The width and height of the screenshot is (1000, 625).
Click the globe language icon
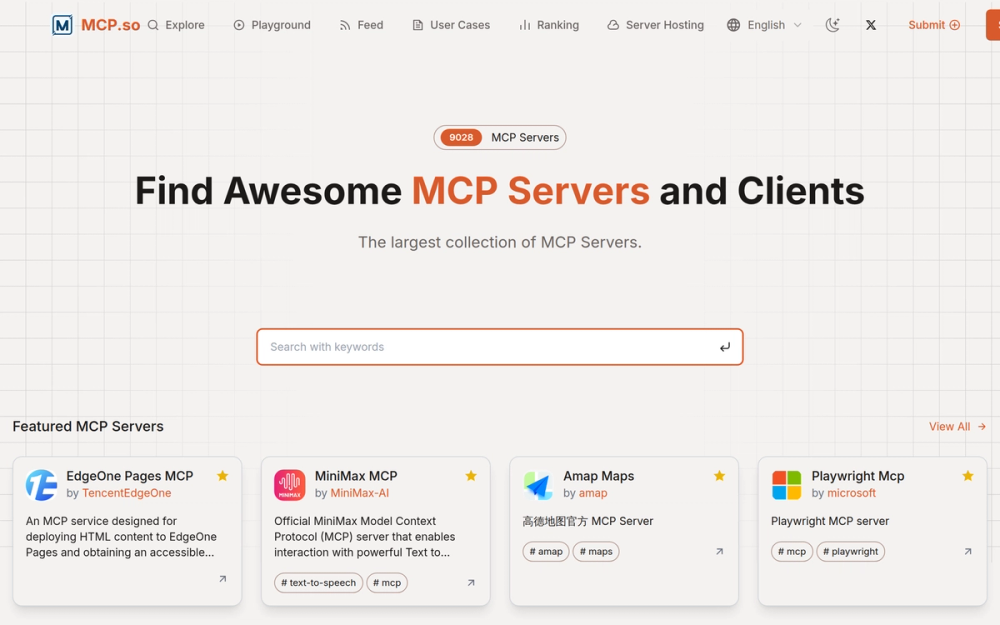click(x=733, y=25)
